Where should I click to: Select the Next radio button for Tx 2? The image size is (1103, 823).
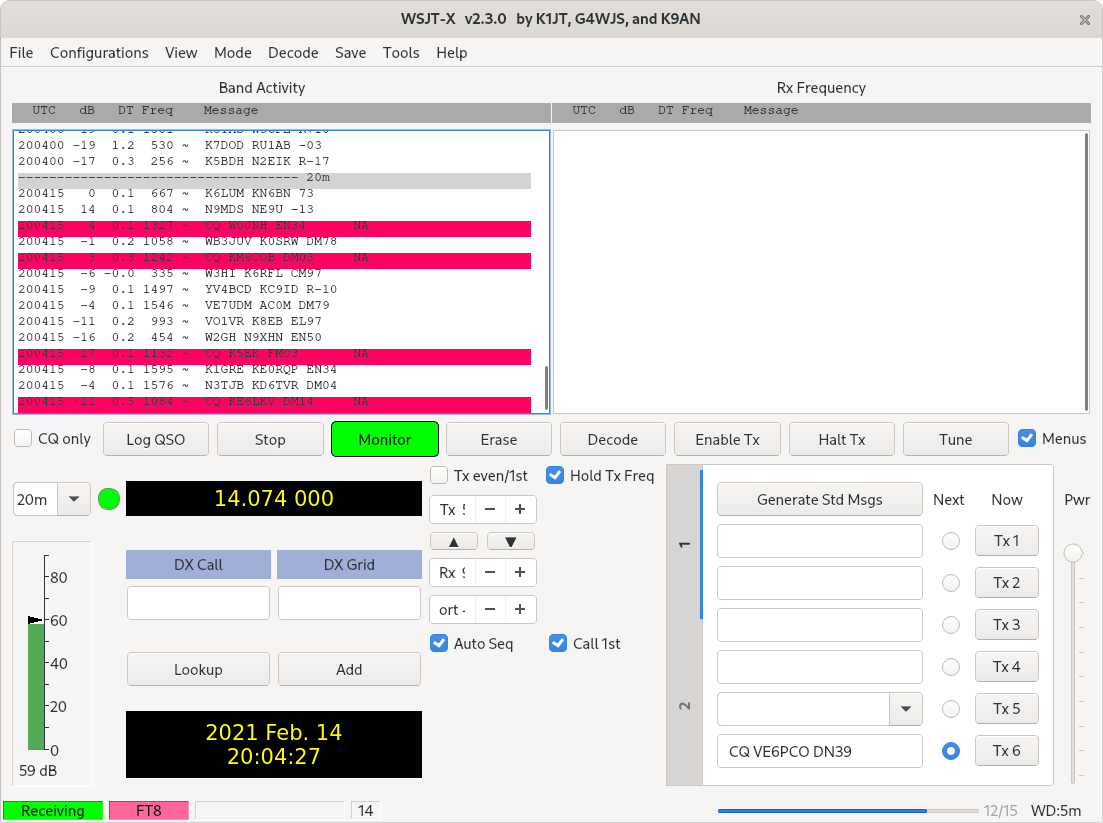click(x=950, y=583)
